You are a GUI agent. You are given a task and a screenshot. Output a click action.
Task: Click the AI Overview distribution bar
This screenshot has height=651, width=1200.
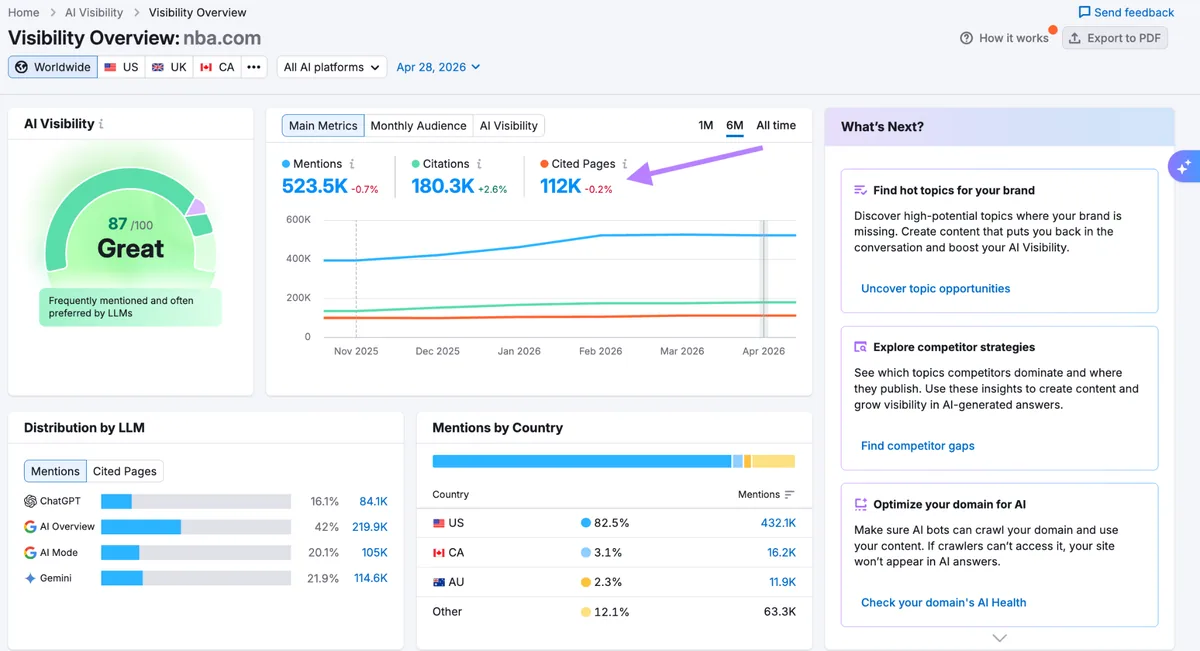pyautogui.click(x=195, y=527)
